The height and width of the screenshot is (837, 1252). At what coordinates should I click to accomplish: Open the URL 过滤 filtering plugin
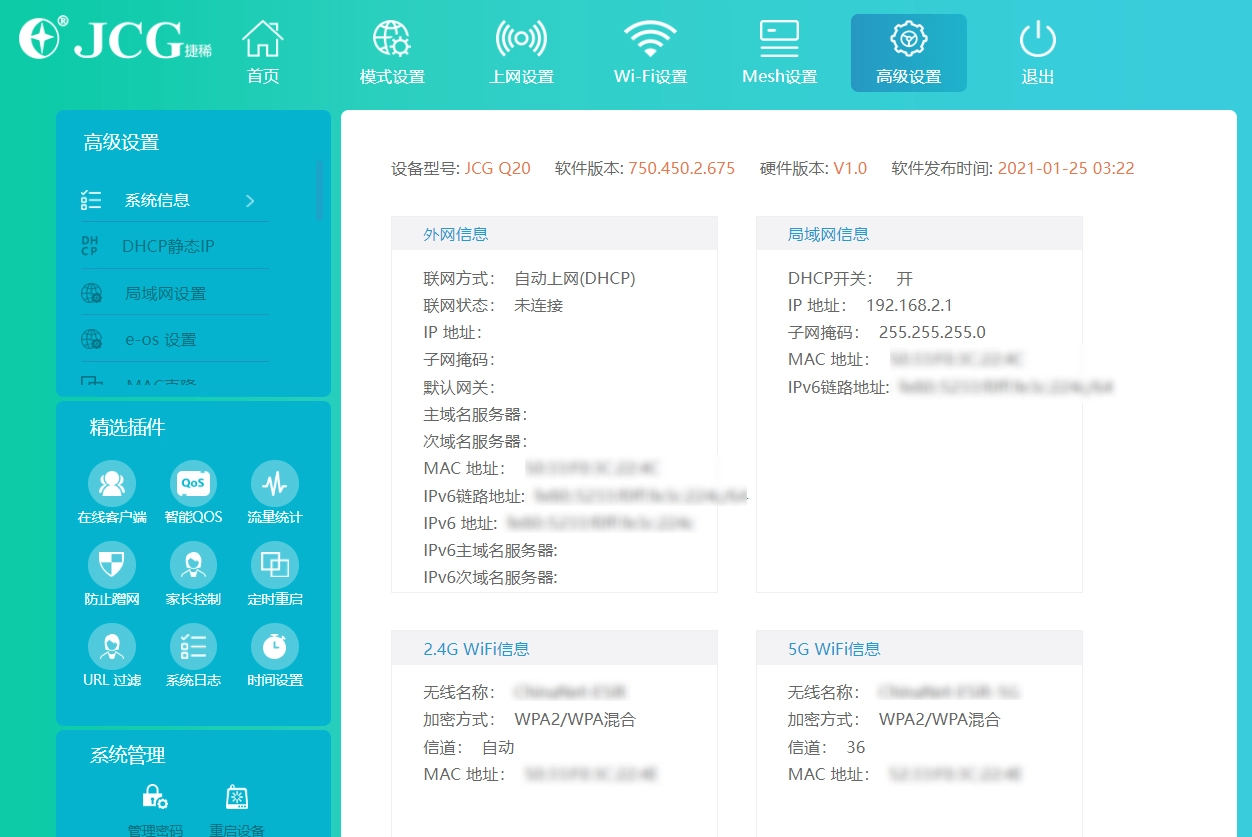tap(112, 656)
